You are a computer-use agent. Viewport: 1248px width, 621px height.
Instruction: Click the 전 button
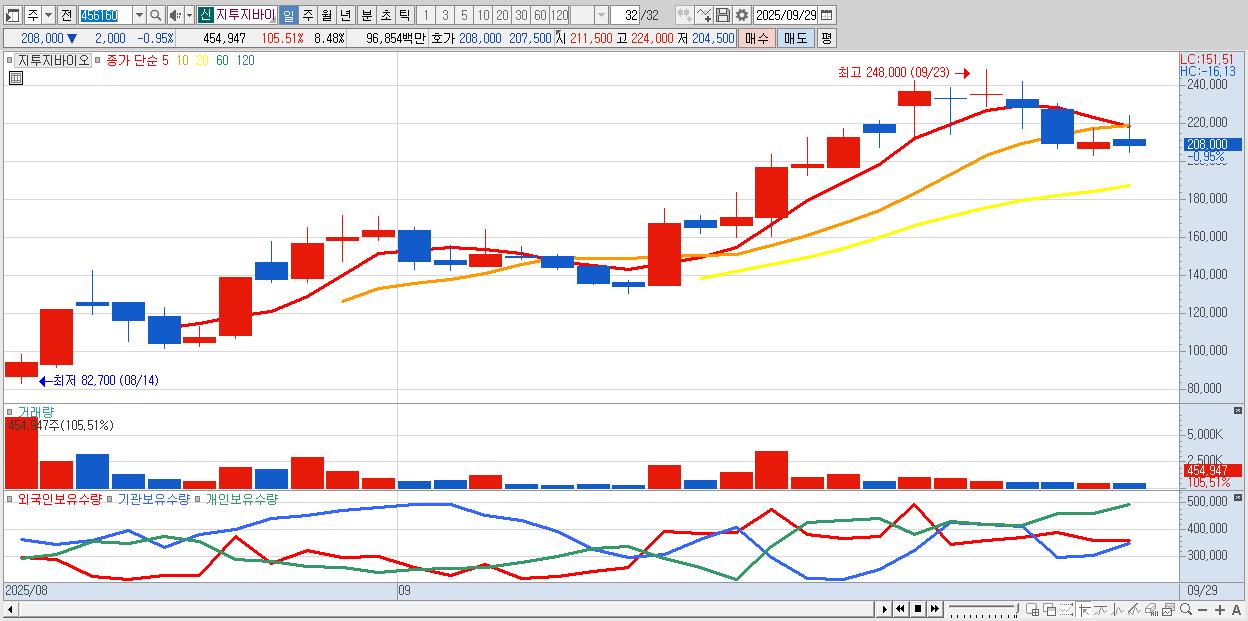click(x=66, y=15)
